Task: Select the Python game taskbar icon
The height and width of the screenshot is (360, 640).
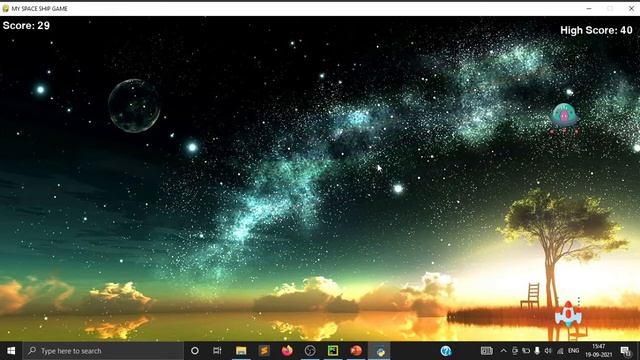Action: (x=380, y=351)
